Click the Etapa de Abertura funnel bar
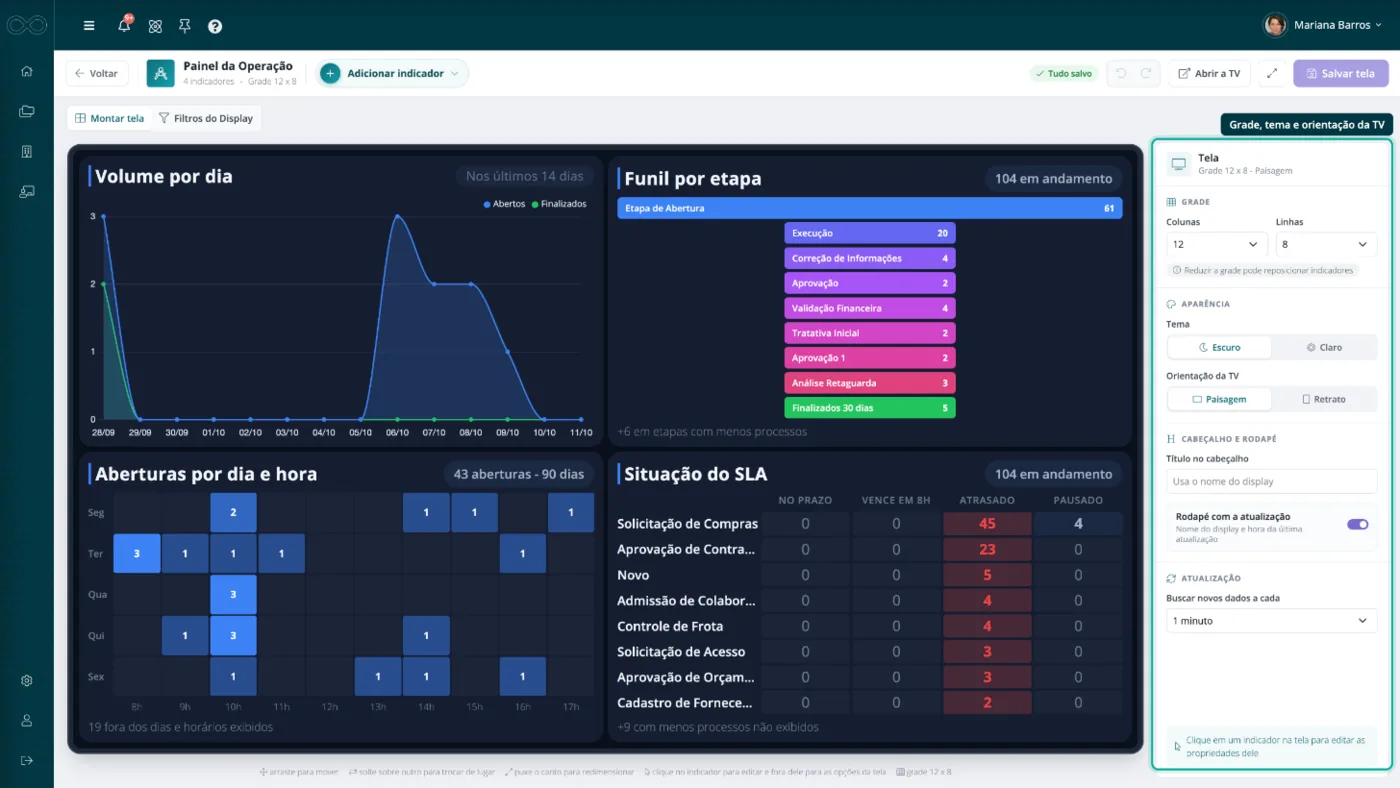The height and width of the screenshot is (788, 1400). click(x=869, y=208)
